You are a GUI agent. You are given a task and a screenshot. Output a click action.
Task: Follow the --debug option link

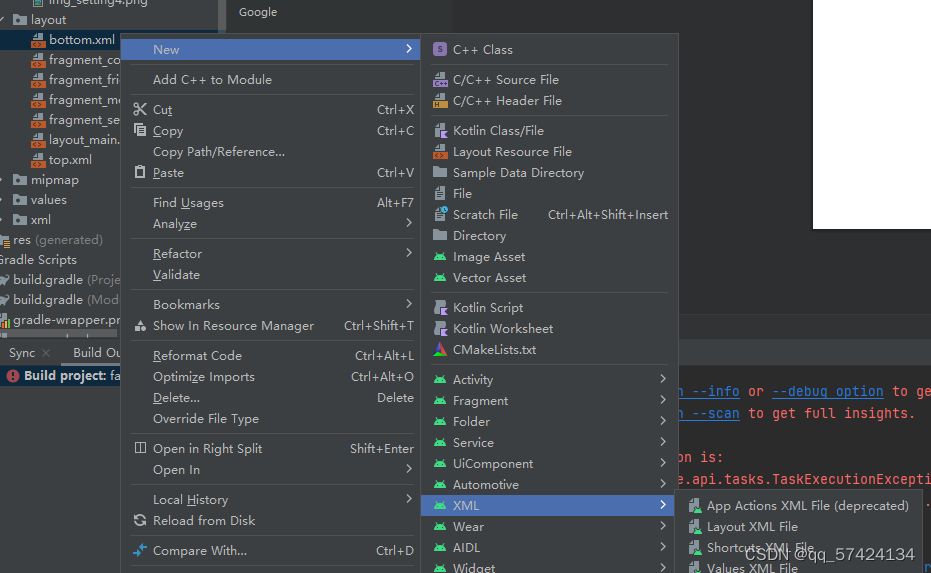[828, 392]
